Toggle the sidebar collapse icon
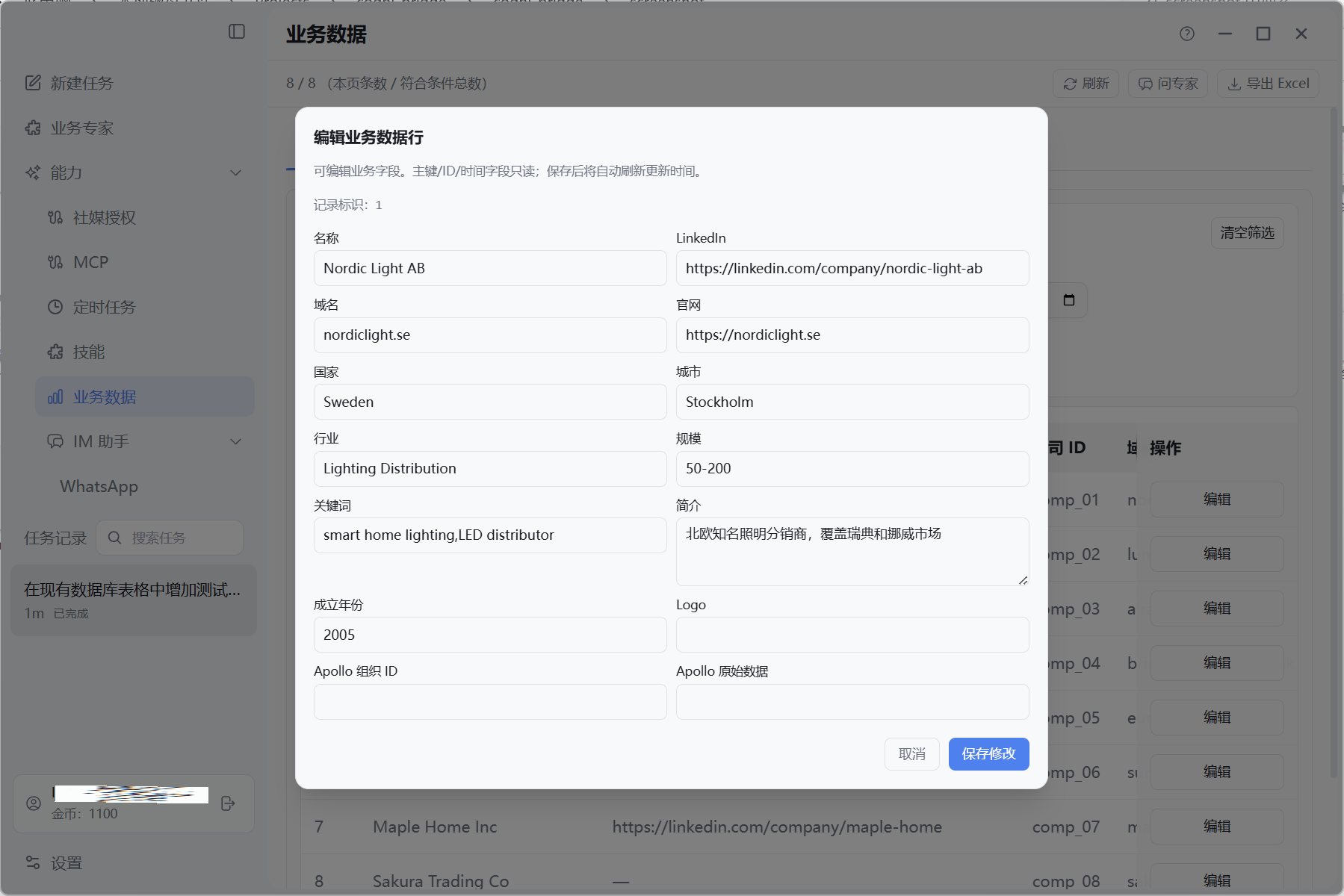Image resolution: width=1344 pixels, height=896 pixels. (237, 31)
